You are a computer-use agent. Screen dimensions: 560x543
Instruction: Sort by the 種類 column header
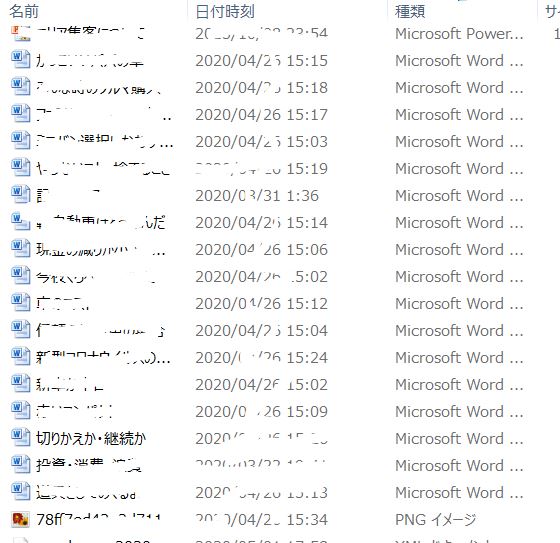[x=410, y=11]
